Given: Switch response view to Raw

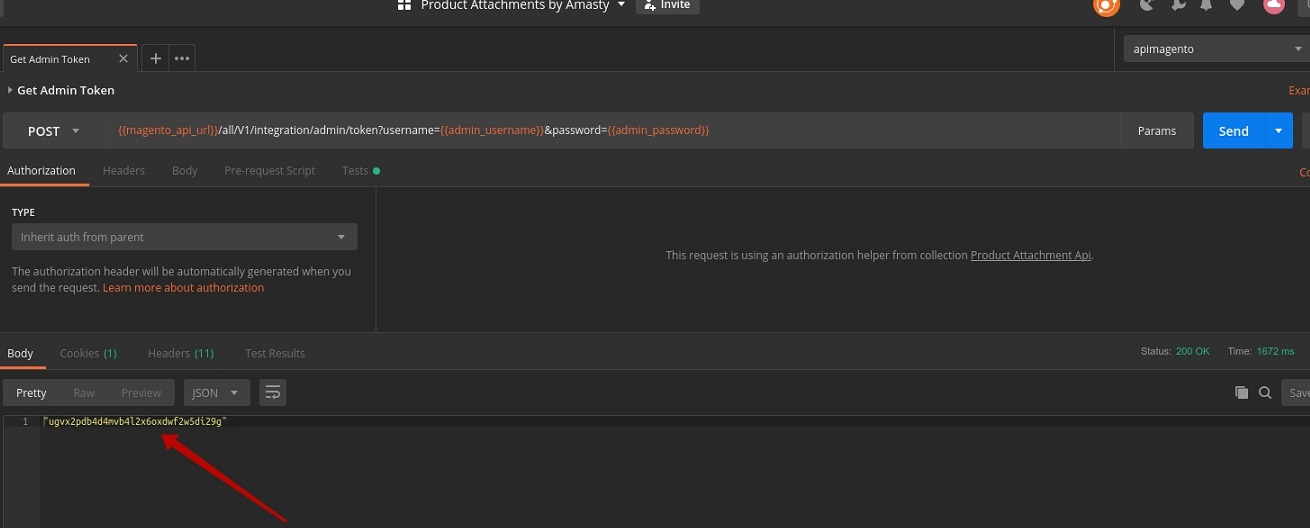Looking at the screenshot, I should pyautogui.click(x=84, y=393).
